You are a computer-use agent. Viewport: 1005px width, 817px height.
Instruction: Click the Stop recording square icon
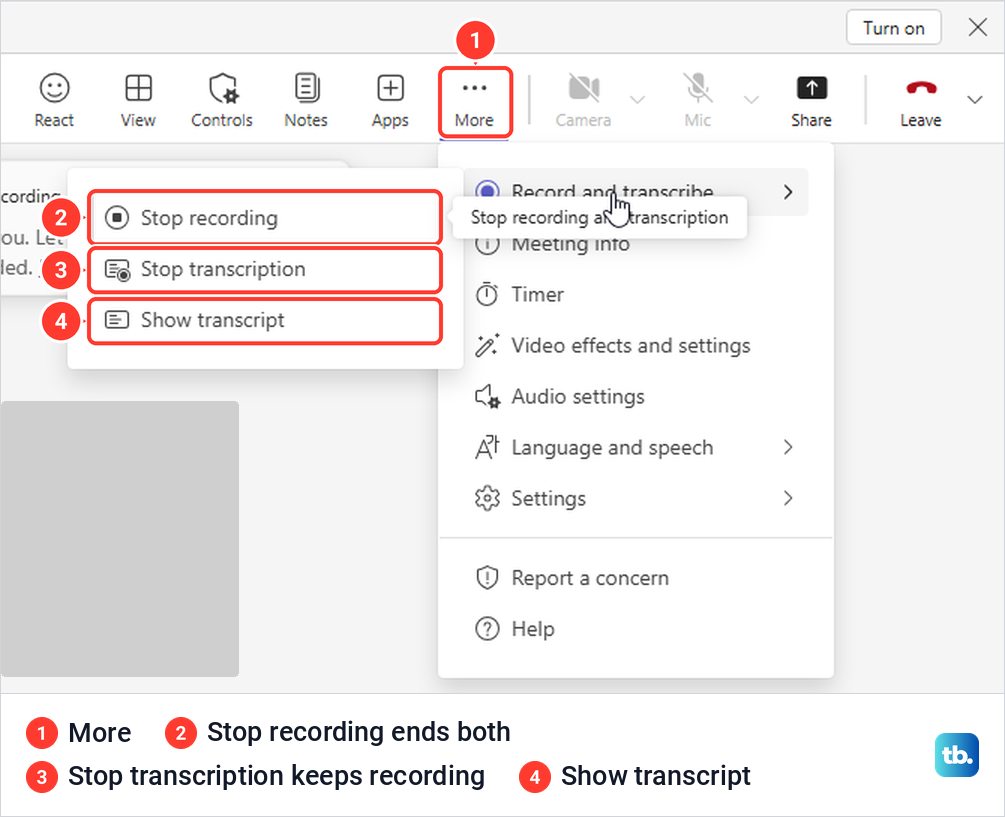coord(117,218)
